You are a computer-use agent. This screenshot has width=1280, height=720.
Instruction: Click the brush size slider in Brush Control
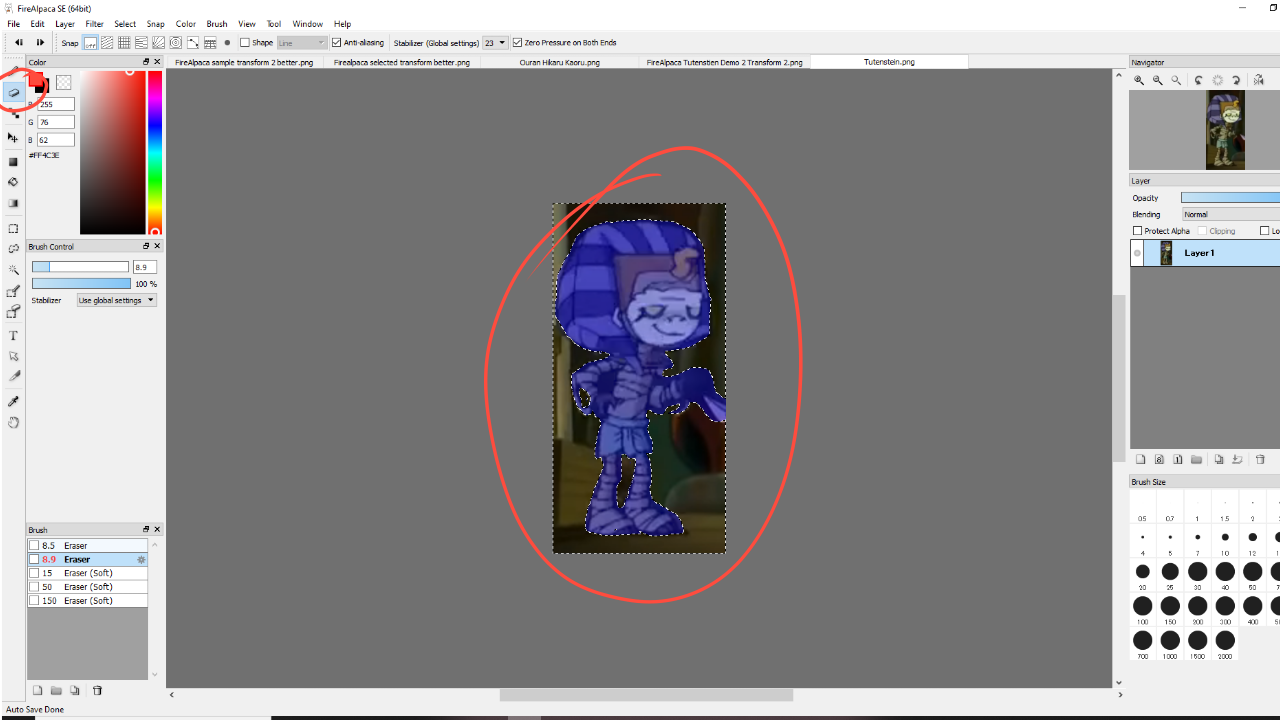80,267
